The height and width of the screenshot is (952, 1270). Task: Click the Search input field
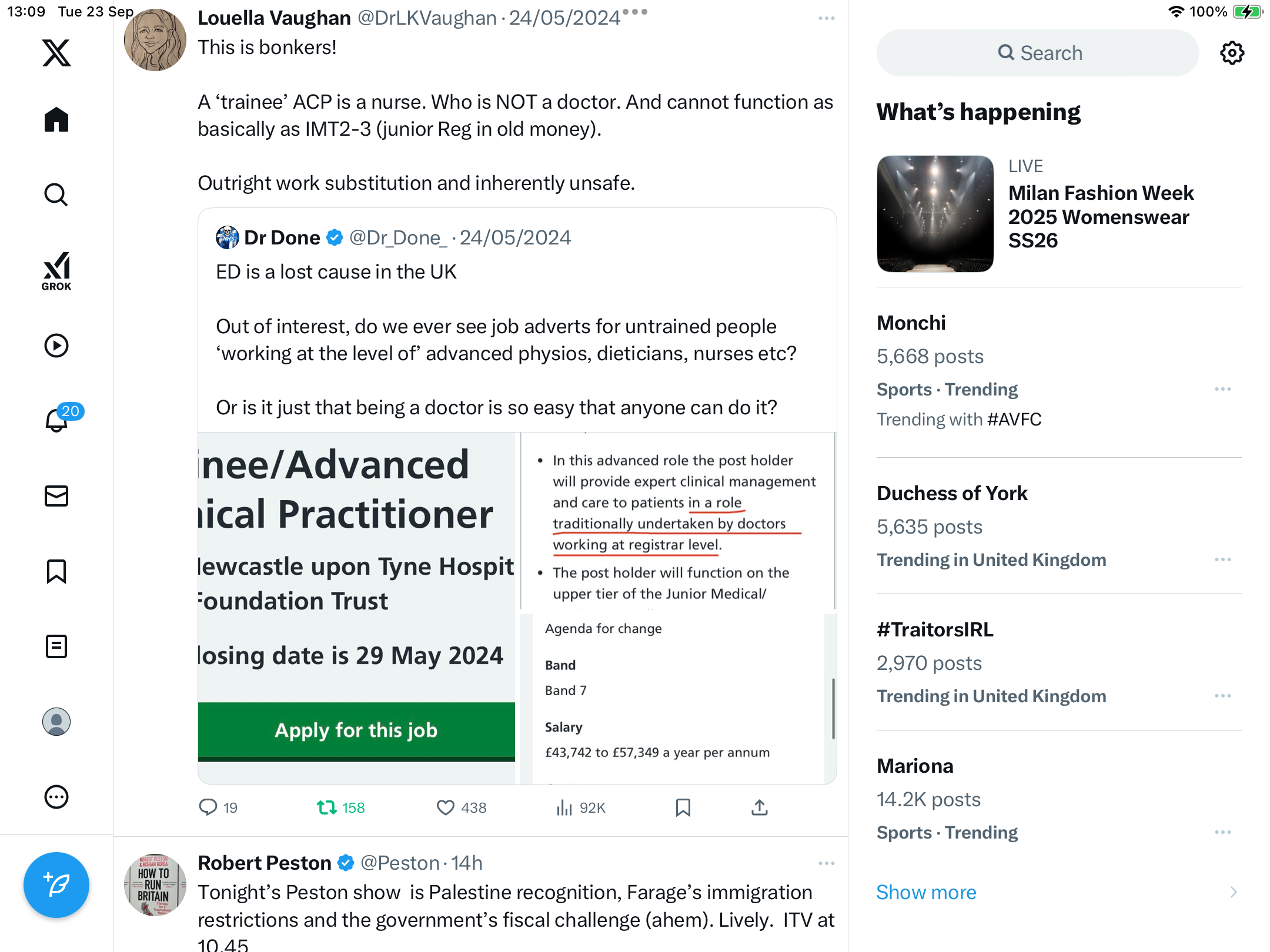tap(1038, 53)
